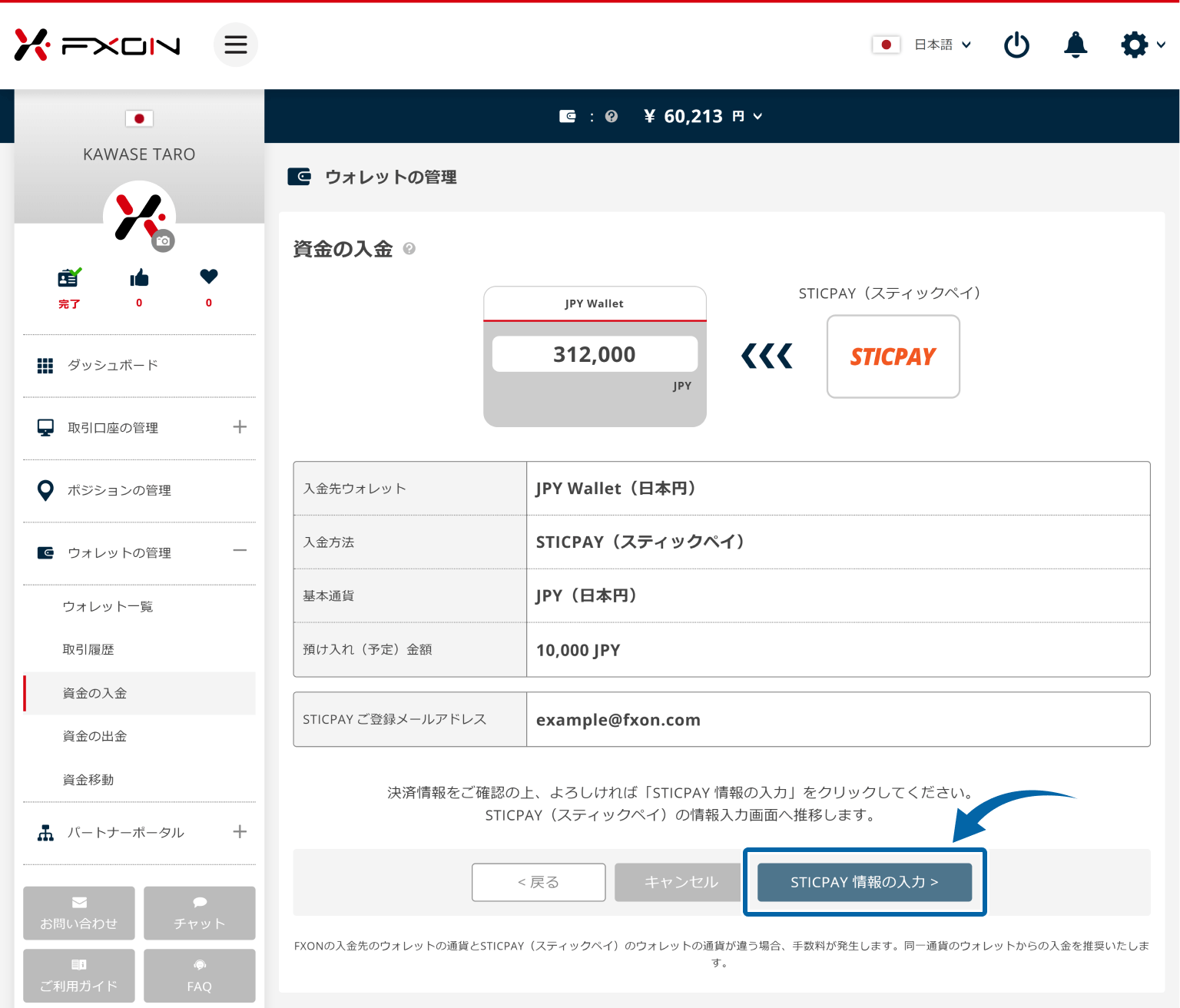Click help icon beside 資金の入金
The image size is (1180, 1008).
(x=409, y=248)
